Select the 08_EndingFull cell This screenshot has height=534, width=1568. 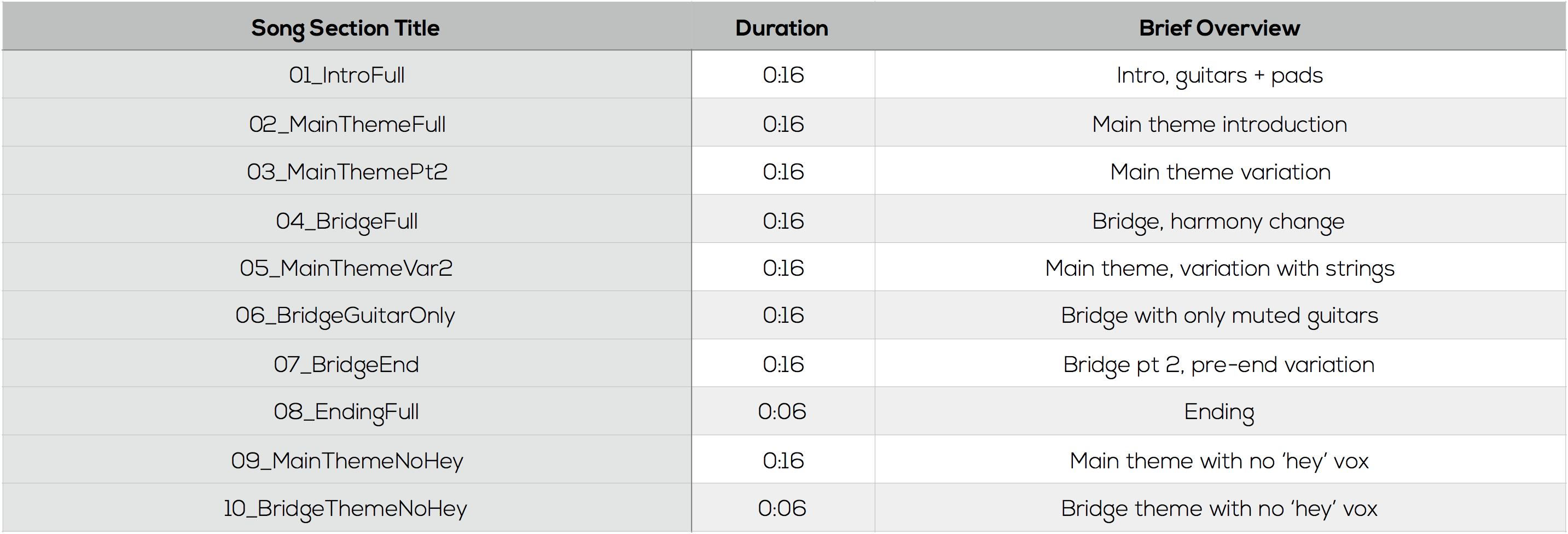(346, 411)
